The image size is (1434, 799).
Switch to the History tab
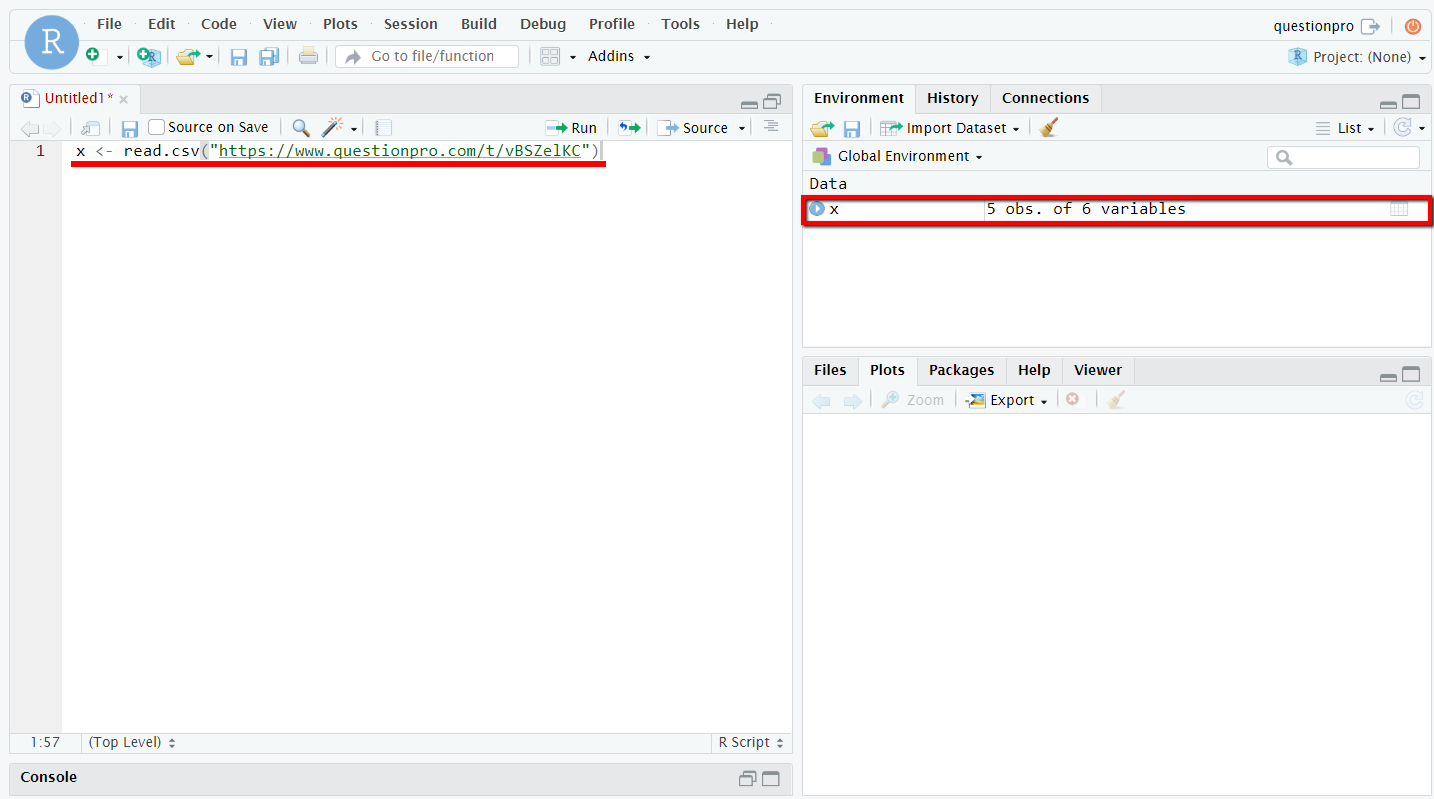click(x=952, y=98)
